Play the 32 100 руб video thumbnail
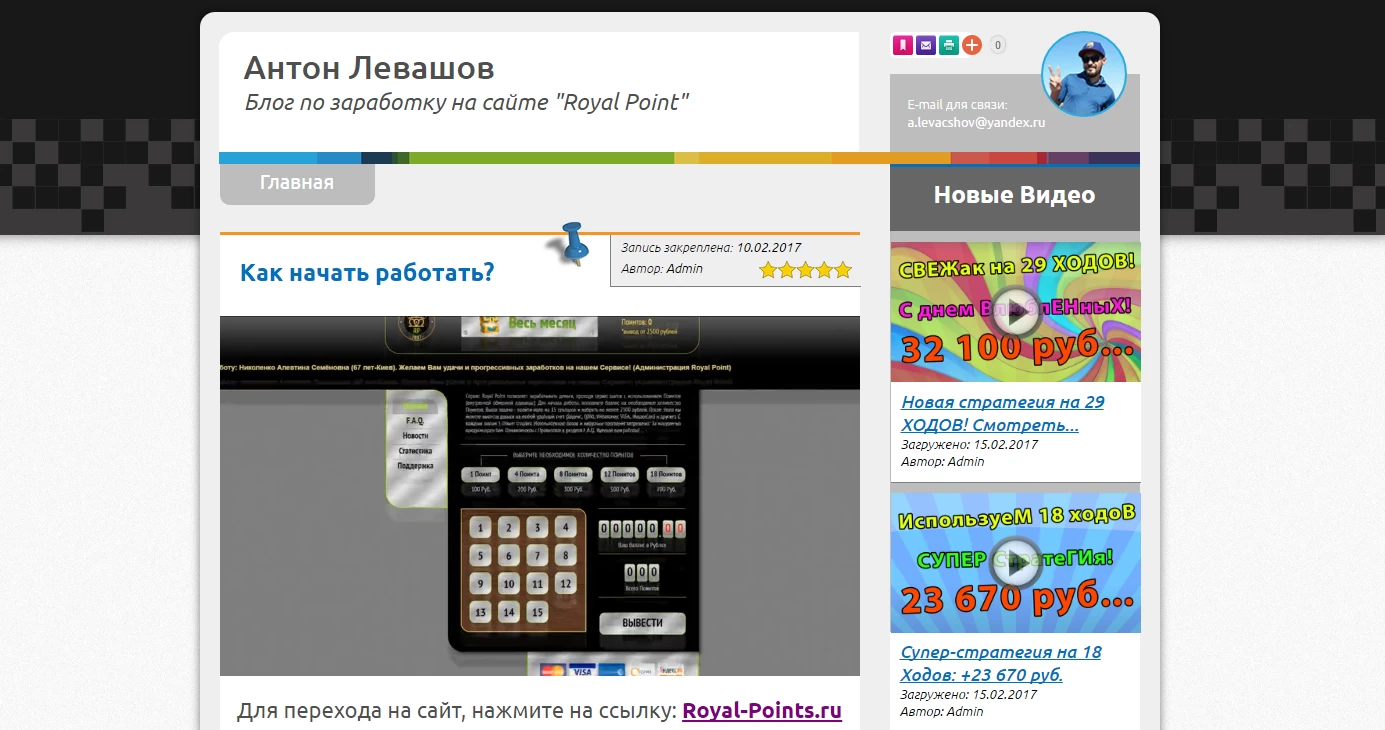 [x=1015, y=312]
